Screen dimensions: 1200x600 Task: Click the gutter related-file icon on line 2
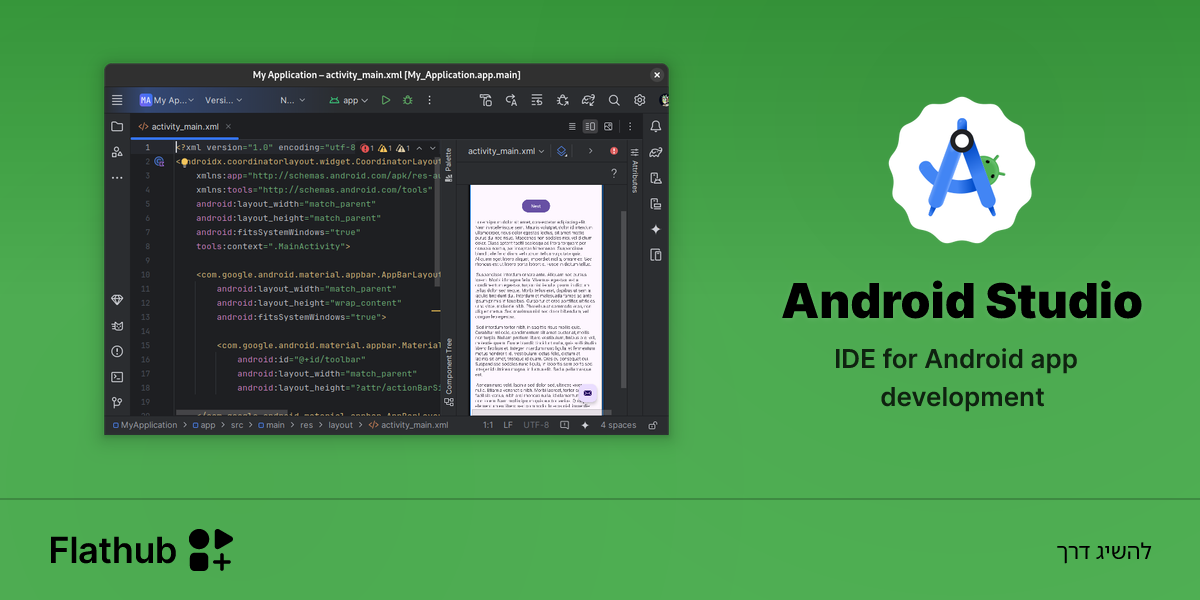[x=158, y=161]
